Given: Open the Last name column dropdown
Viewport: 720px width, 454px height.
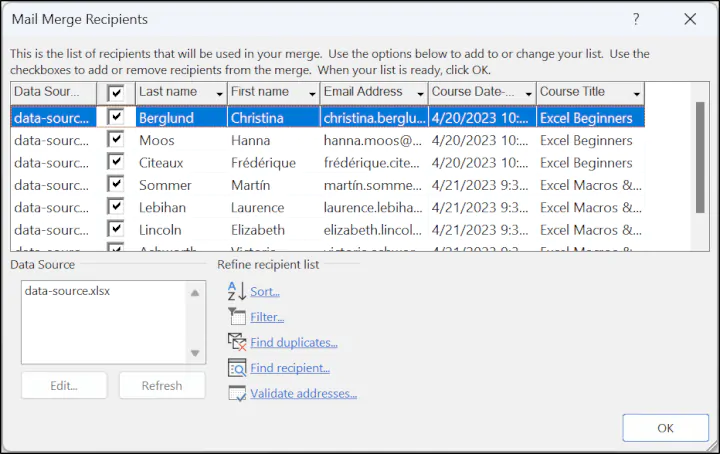Looking at the screenshot, I should 219,94.
